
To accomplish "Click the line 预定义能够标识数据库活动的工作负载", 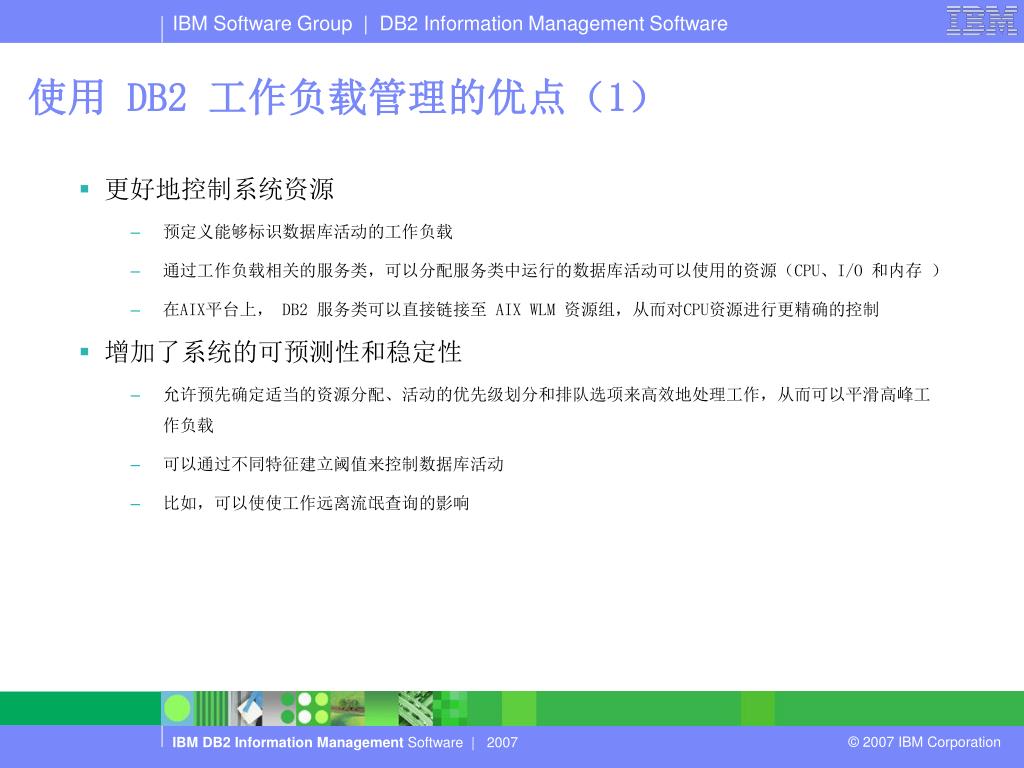I will point(308,232).
